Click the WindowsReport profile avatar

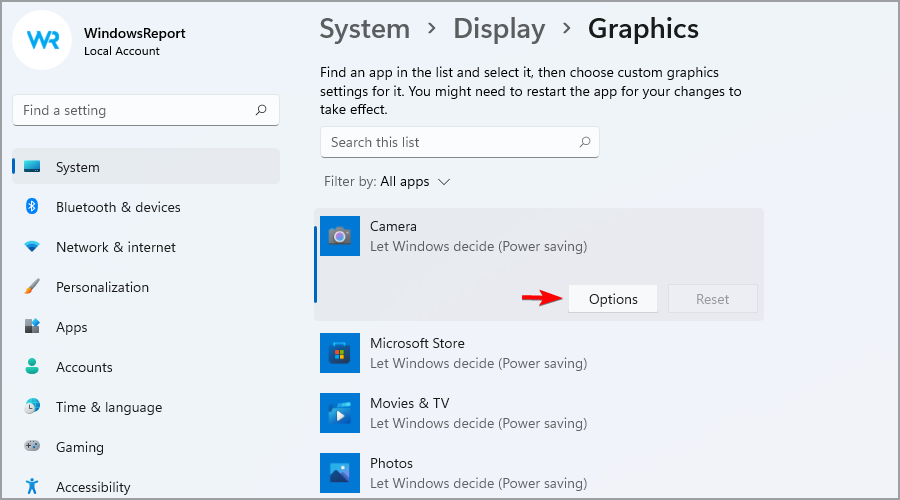pos(42,40)
